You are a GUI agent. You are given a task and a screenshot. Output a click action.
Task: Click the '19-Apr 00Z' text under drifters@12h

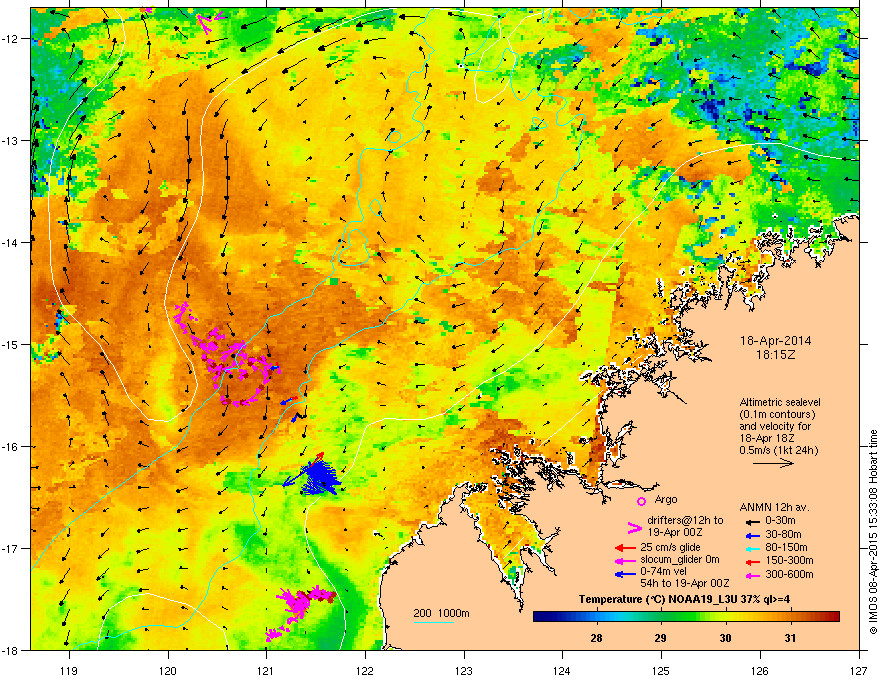tap(675, 532)
